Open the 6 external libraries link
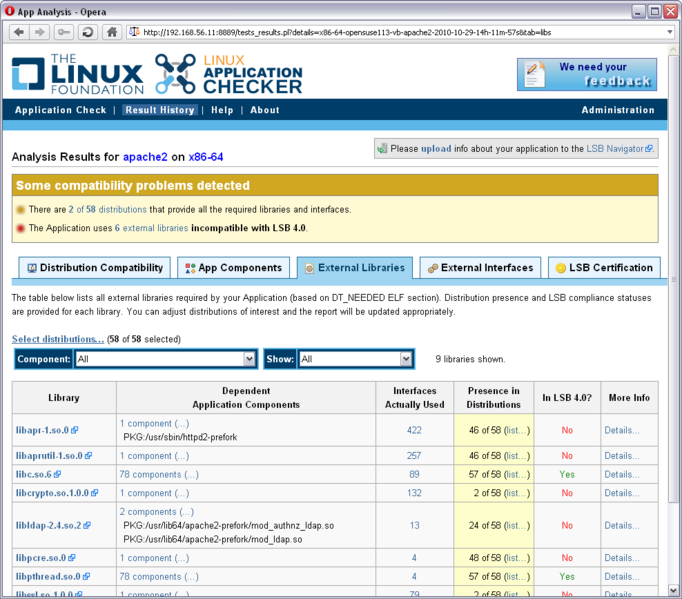The image size is (682, 599). [x=151, y=228]
